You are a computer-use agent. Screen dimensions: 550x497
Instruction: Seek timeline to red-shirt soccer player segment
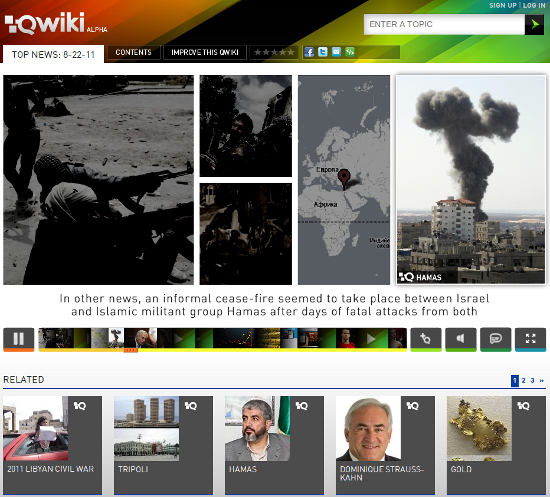point(344,338)
